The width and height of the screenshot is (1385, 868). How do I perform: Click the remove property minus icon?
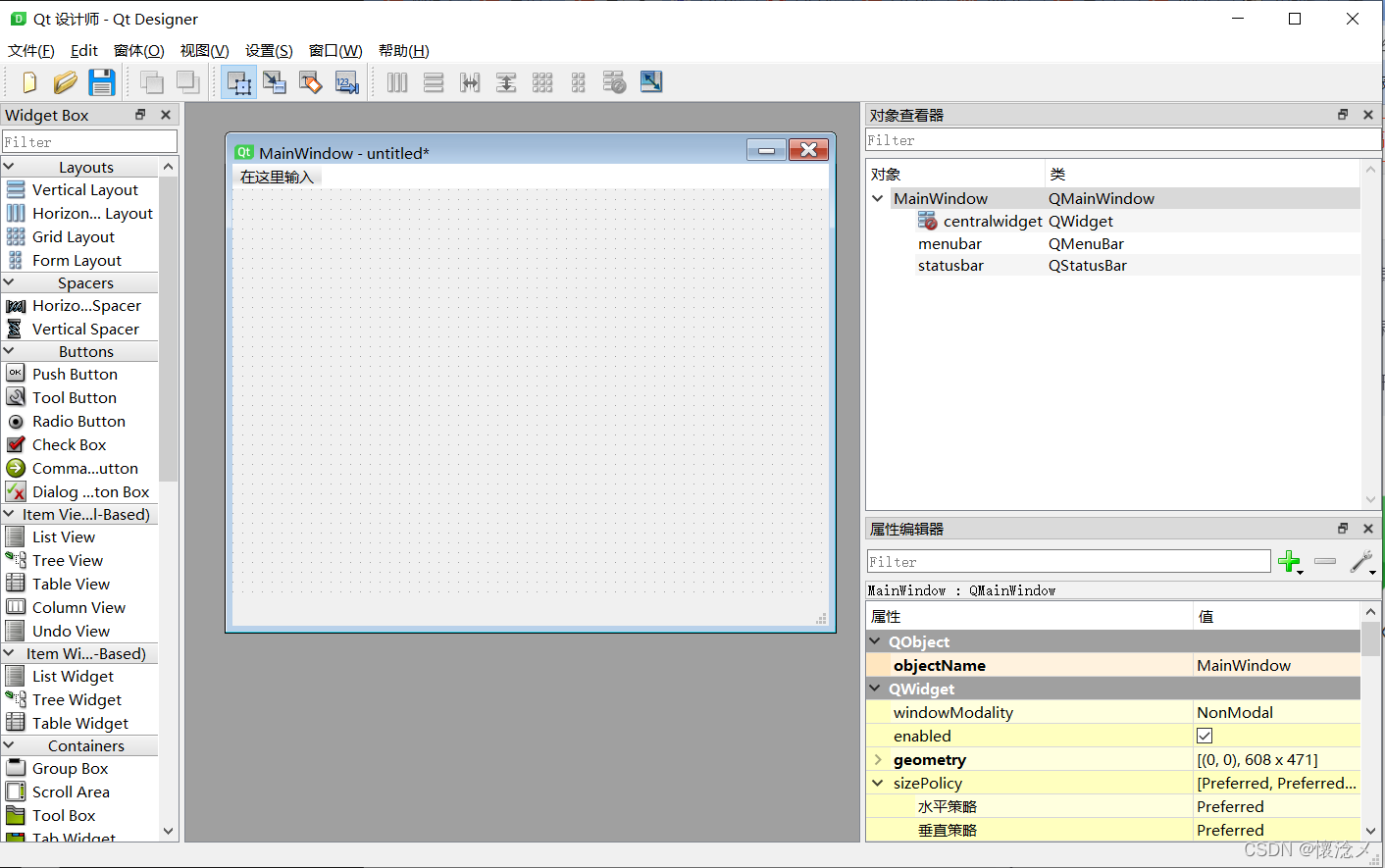click(1325, 561)
